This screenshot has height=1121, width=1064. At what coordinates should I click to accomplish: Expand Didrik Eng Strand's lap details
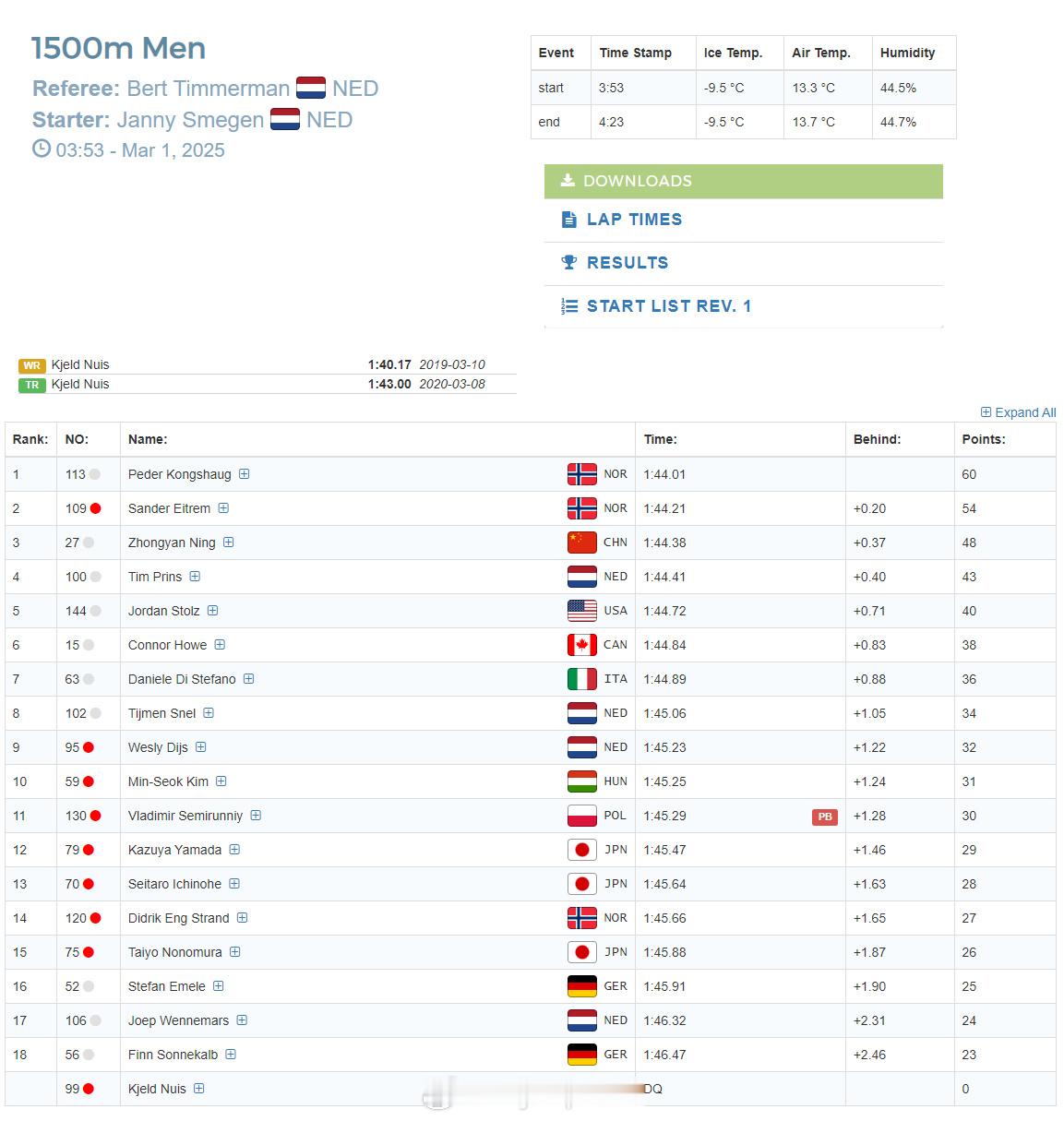click(242, 918)
